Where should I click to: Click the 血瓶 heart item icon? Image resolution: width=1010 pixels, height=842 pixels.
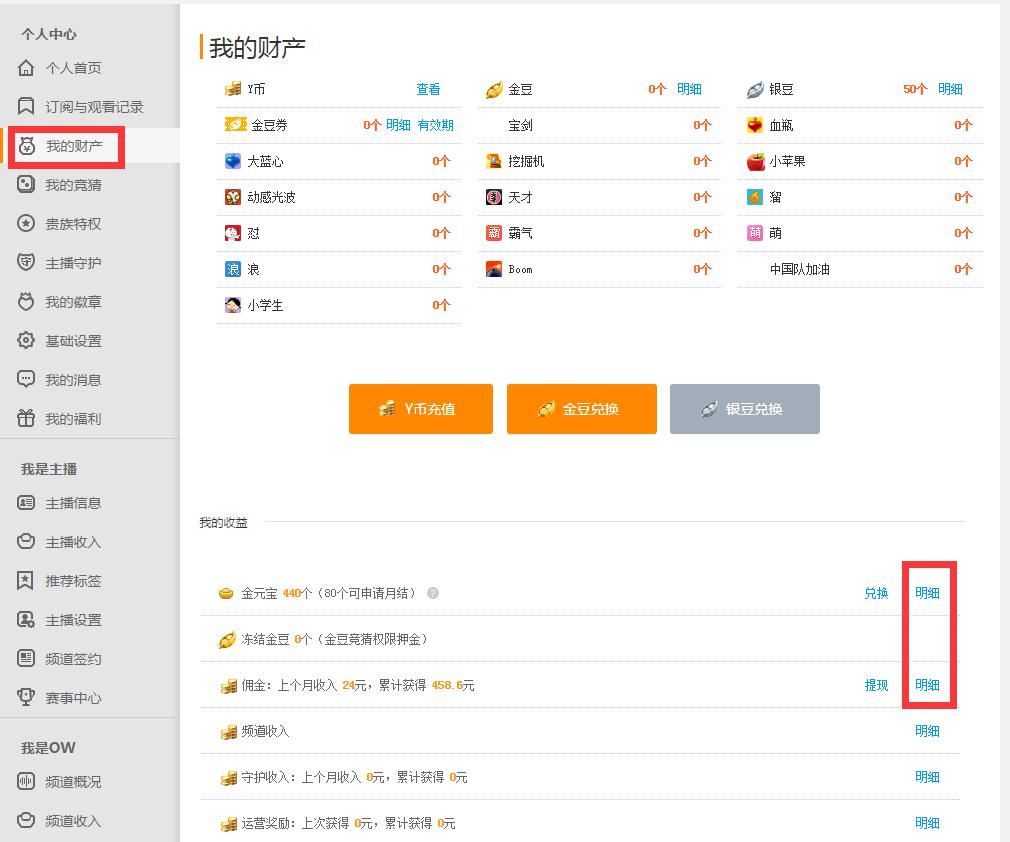757,125
